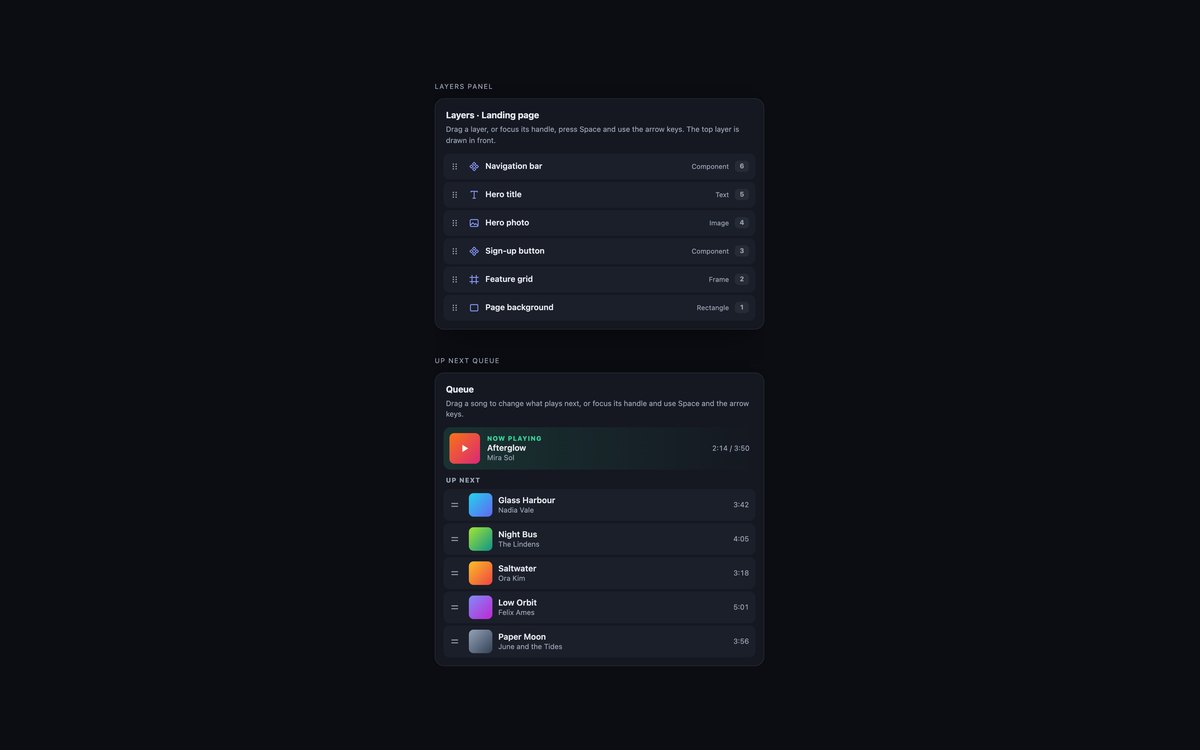Click the drag handle for Hero photo layer
The width and height of the screenshot is (1200, 750).
[x=455, y=223]
